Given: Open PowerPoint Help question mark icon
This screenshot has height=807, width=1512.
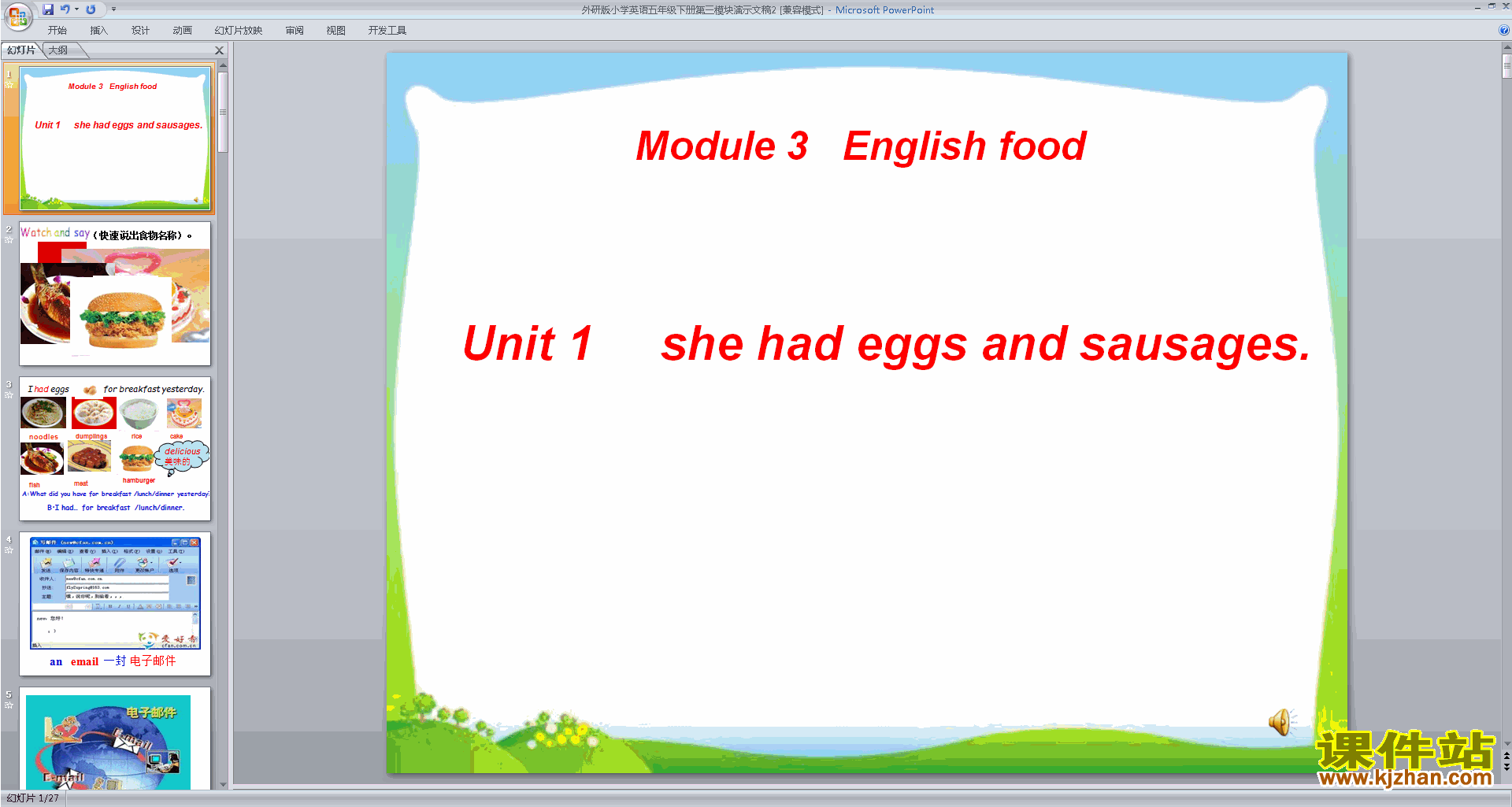Looking at the screenshot, I should (x=1504, y=30).
